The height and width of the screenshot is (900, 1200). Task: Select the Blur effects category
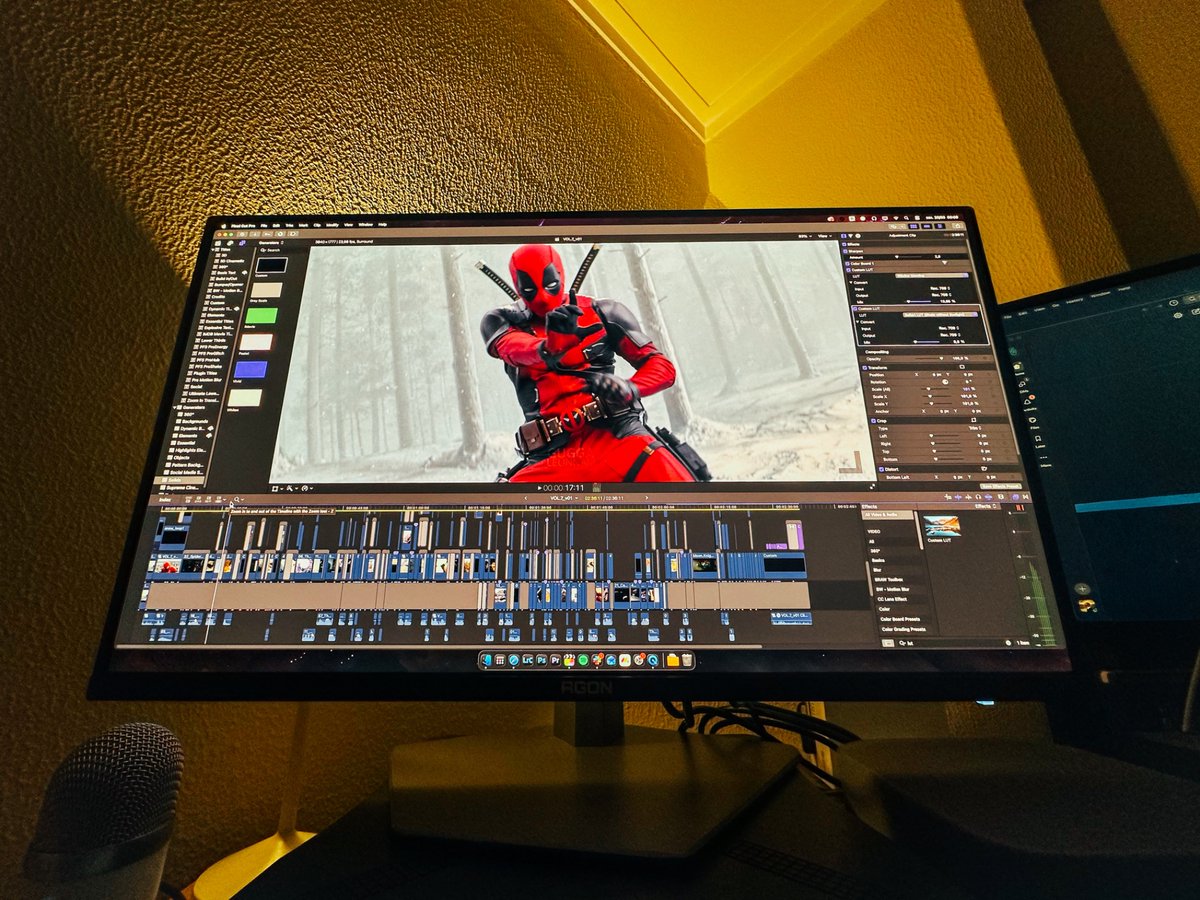[877, 570]
